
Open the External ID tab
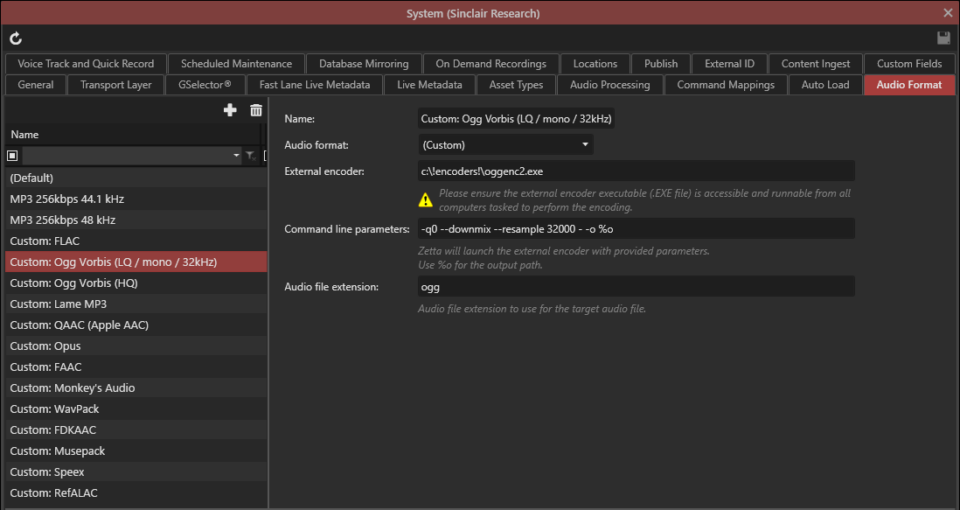pos(730,64)
